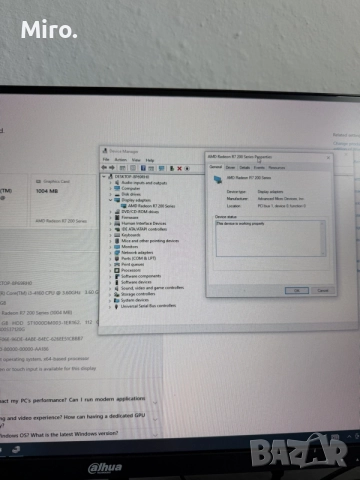Switch to the Events tab in Properties

tap(259, 167)
